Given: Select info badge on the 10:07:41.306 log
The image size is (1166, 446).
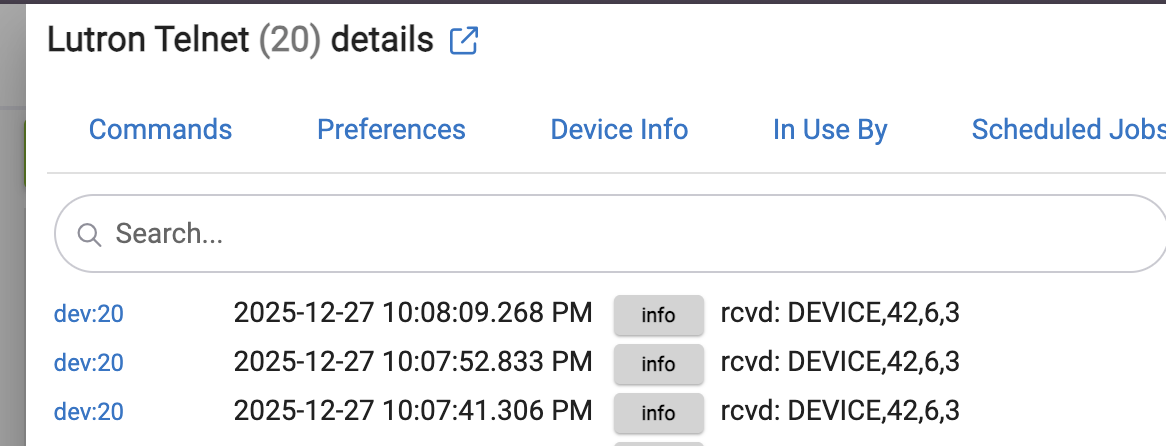Looking at the screenshot, I should (x=658, y=412).
